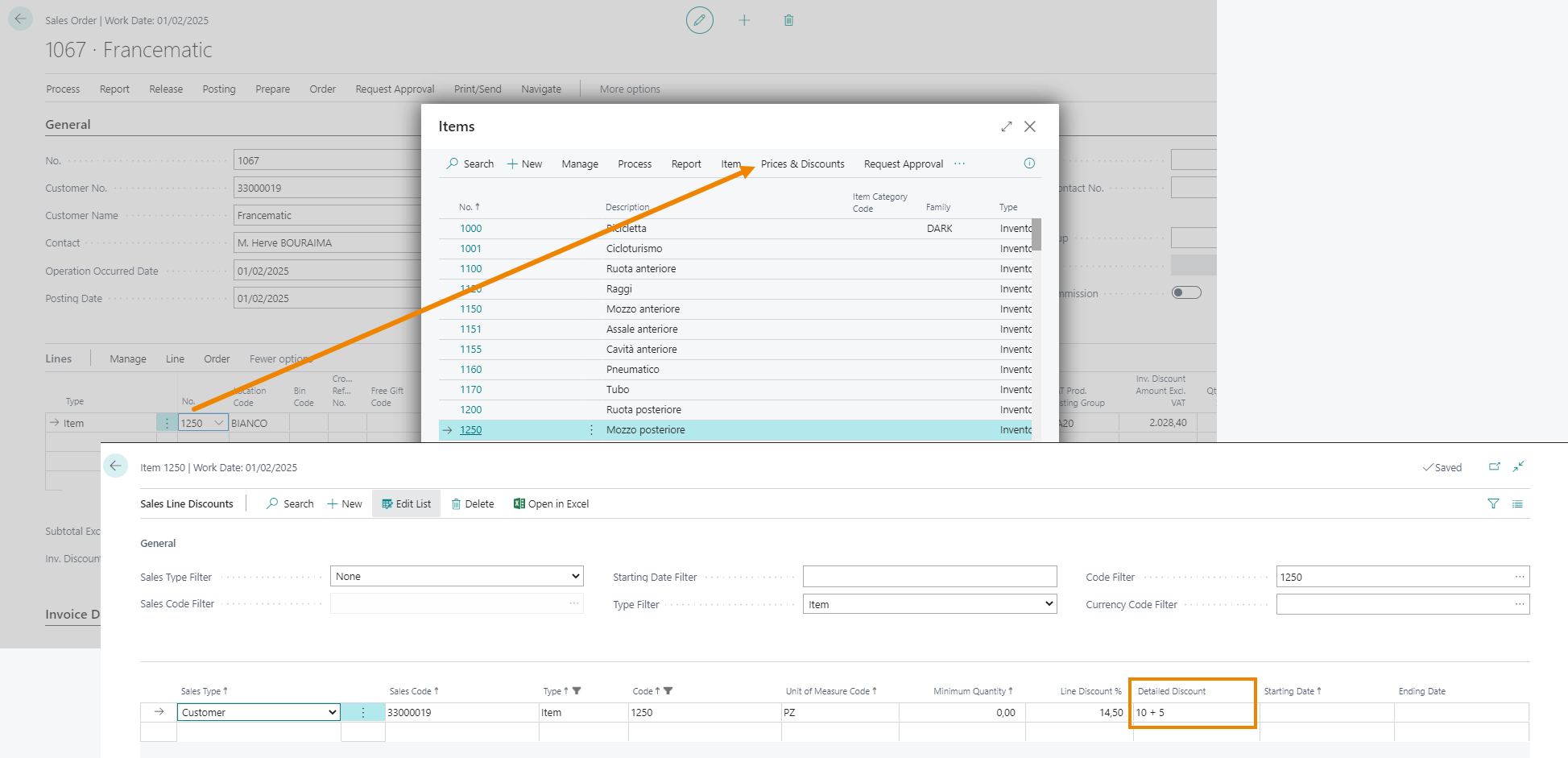This screenshot has width=1568, height=758.
Task: Click Edit List button
Action: click(x=406, y=503)
